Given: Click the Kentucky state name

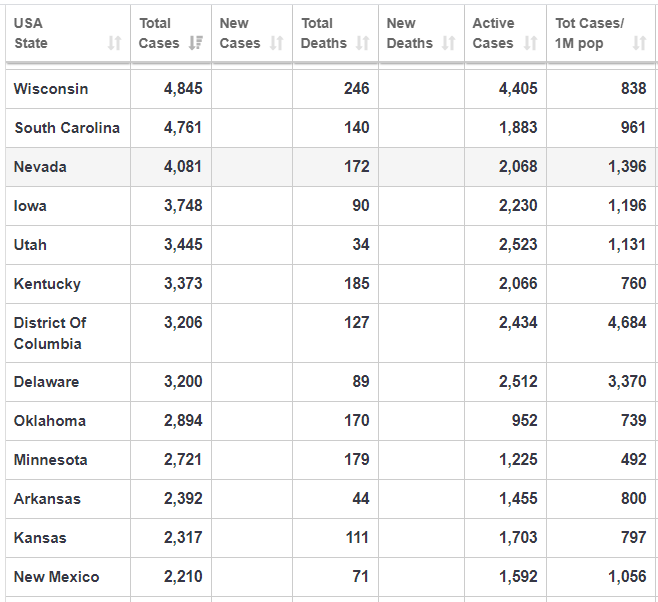Looking at the screenshot, I should pos(47,284).
